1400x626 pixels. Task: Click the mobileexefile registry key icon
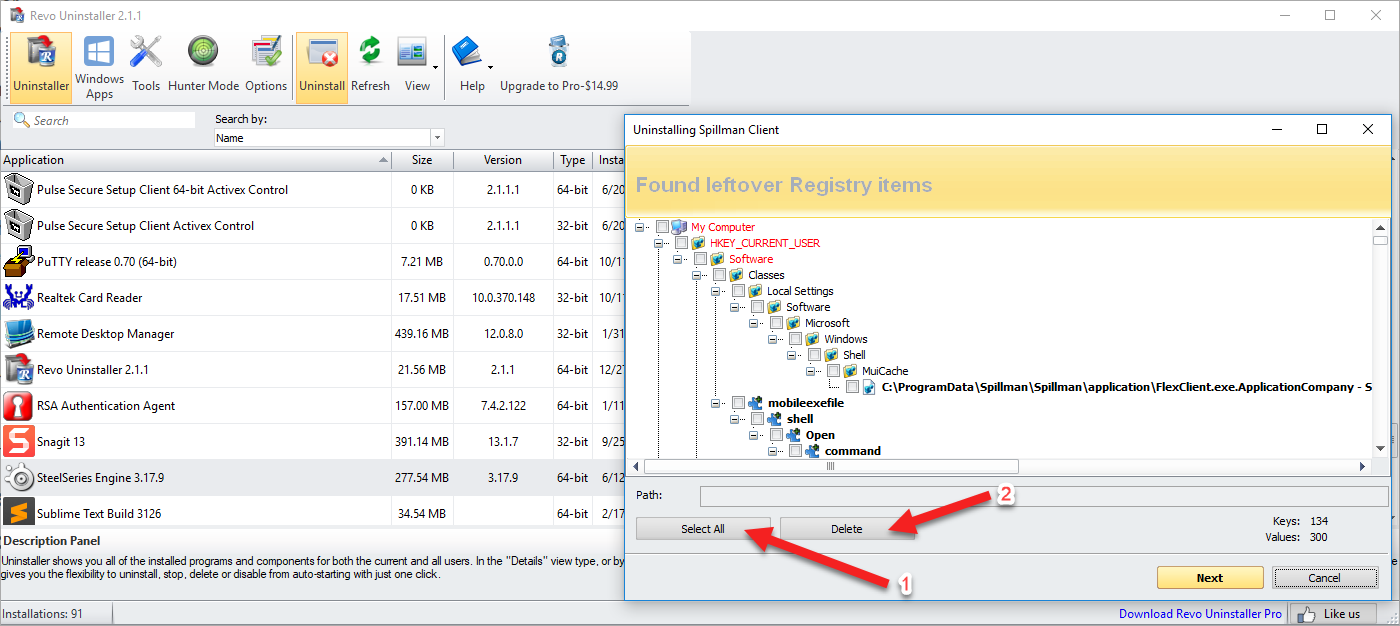[x=755, y=403]
